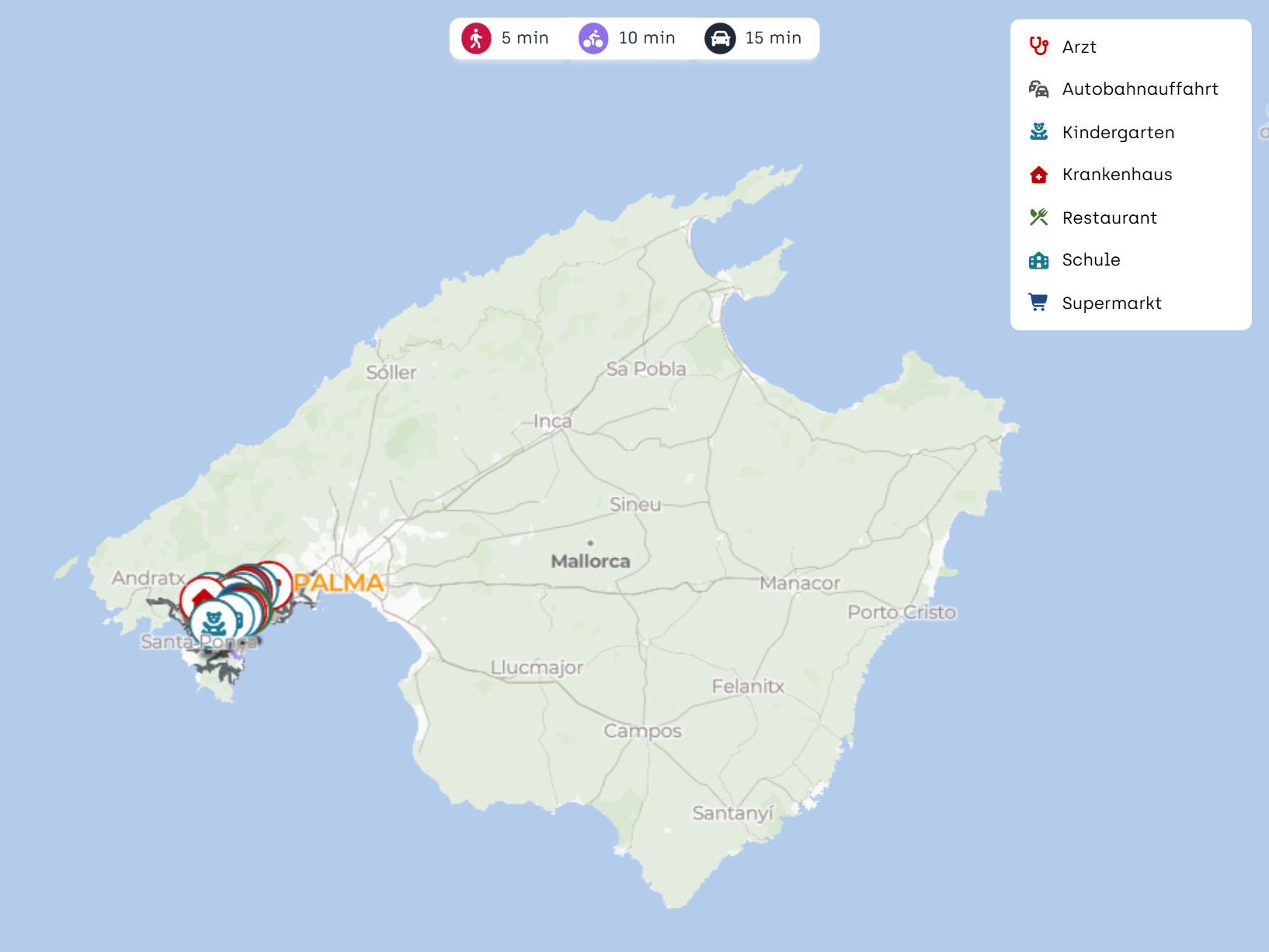Click the Schule building icon
The height and width of the screenshot is (952, 1269).
click(x=1038, y=260)
